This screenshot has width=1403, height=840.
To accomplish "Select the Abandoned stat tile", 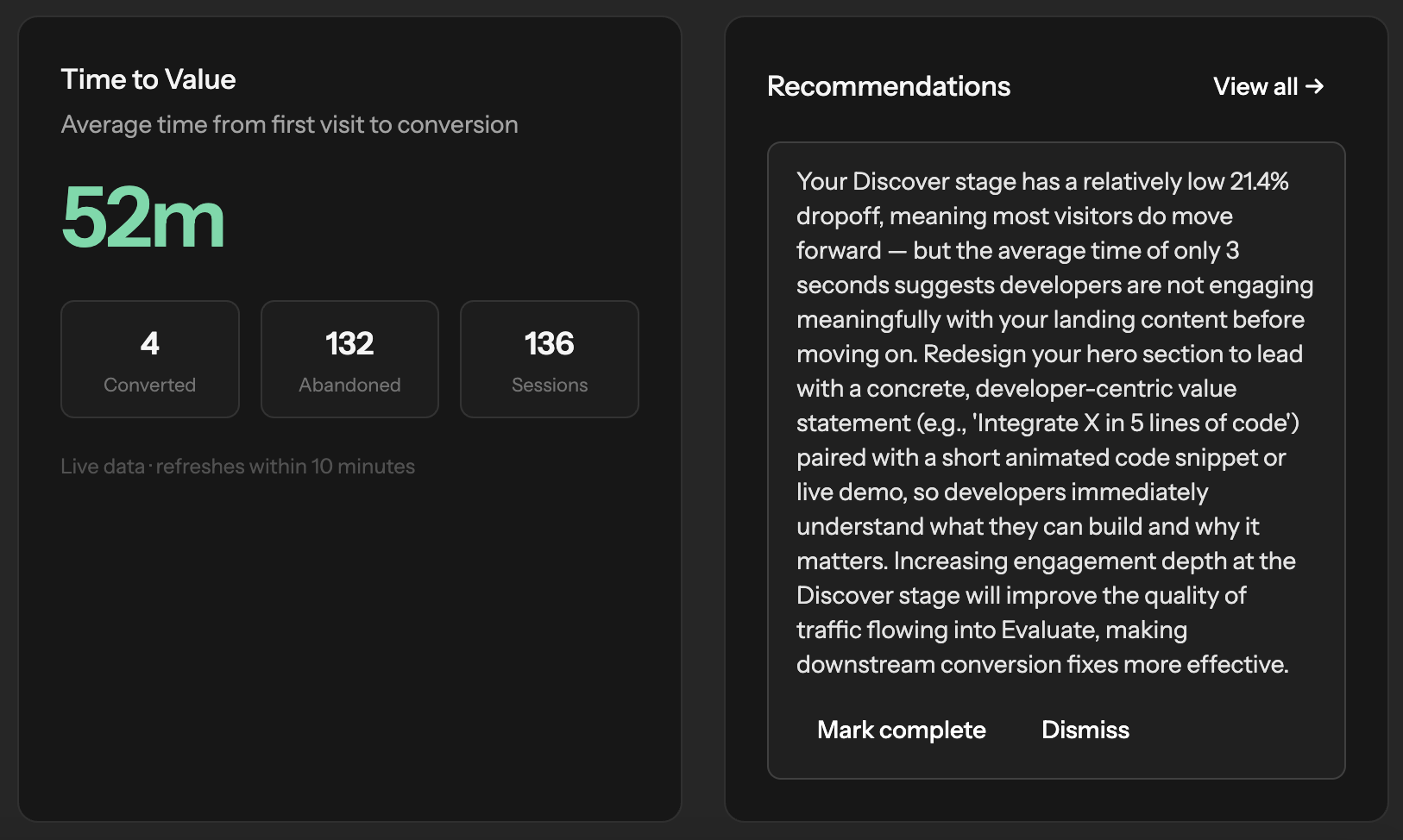I will coord(349,359).
